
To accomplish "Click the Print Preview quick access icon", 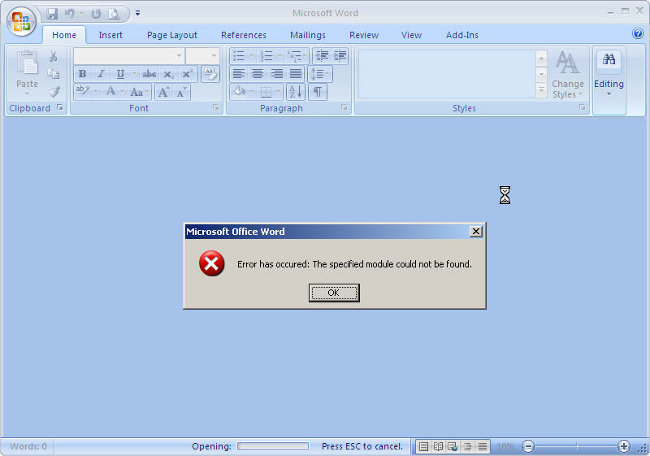I will [114, 14].
